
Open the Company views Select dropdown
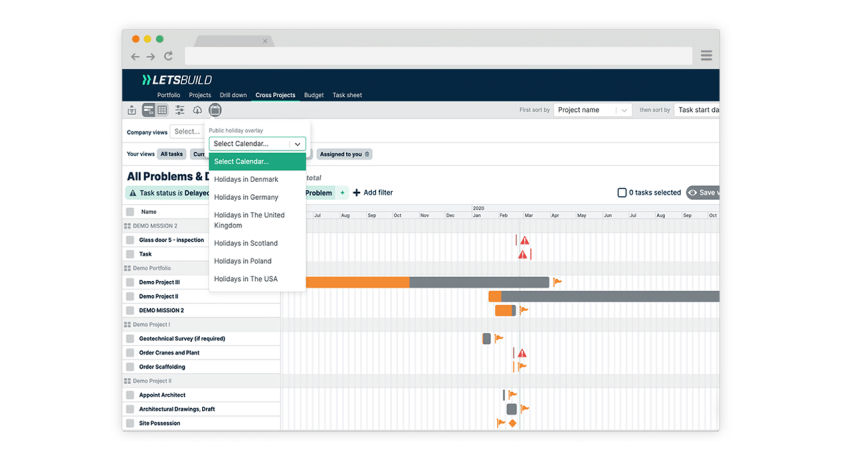pyautogui.click(x=187, y=132)
